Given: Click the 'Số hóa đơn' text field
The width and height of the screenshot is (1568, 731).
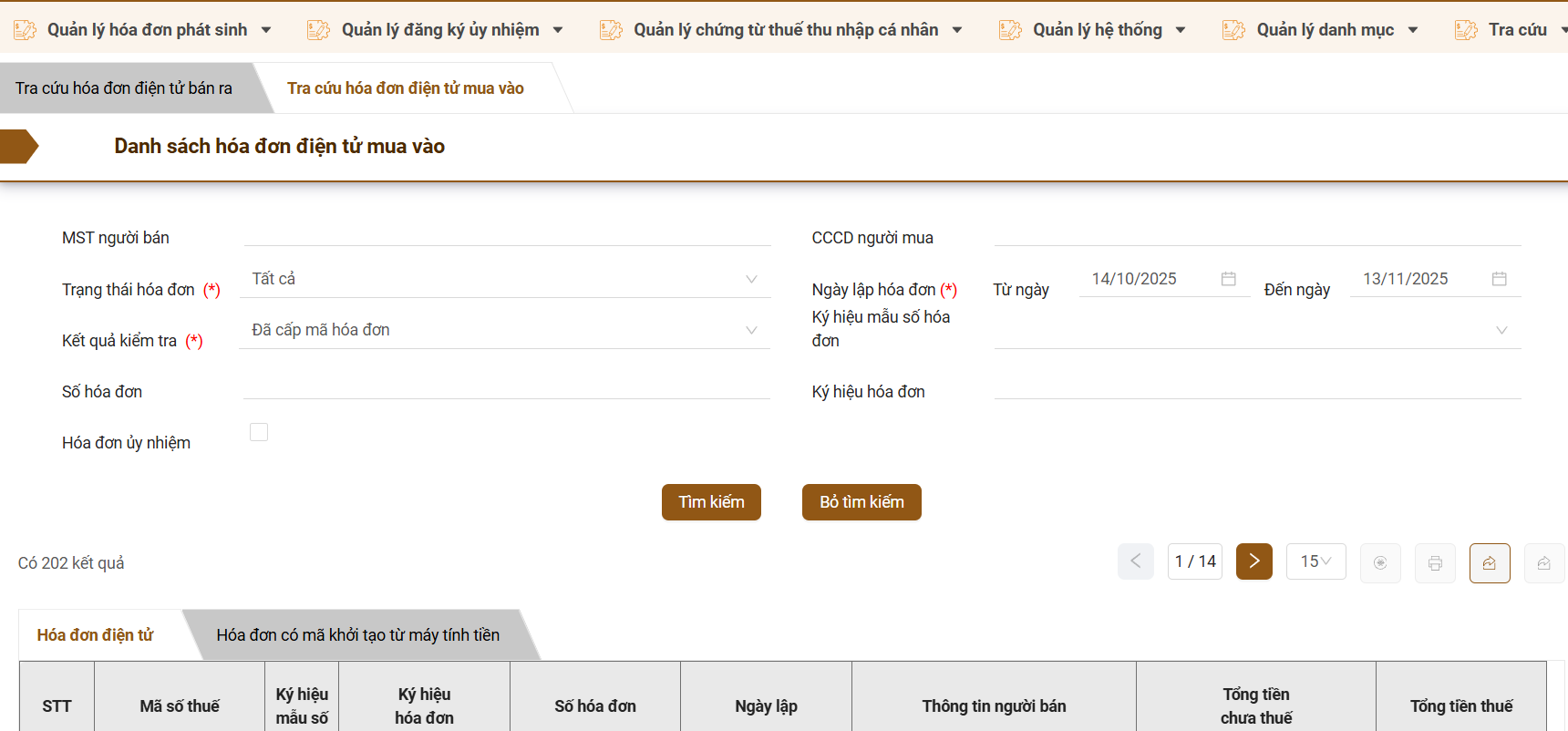Looking at the screenshot, I should point(507,388).
